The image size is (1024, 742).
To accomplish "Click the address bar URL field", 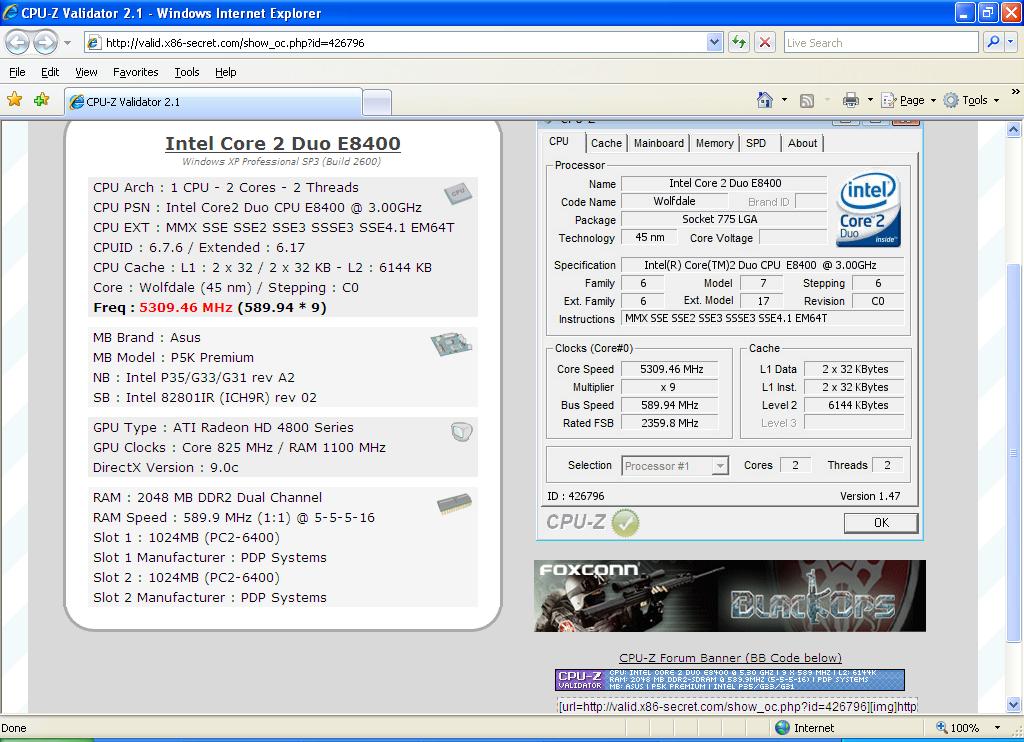I will (396, 43).
